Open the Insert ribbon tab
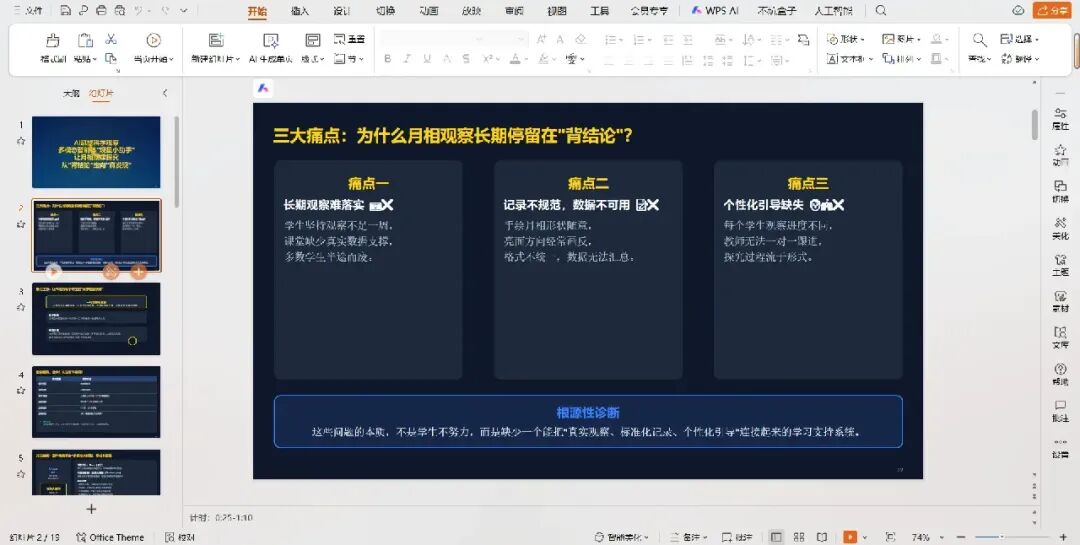 point(300,11)
